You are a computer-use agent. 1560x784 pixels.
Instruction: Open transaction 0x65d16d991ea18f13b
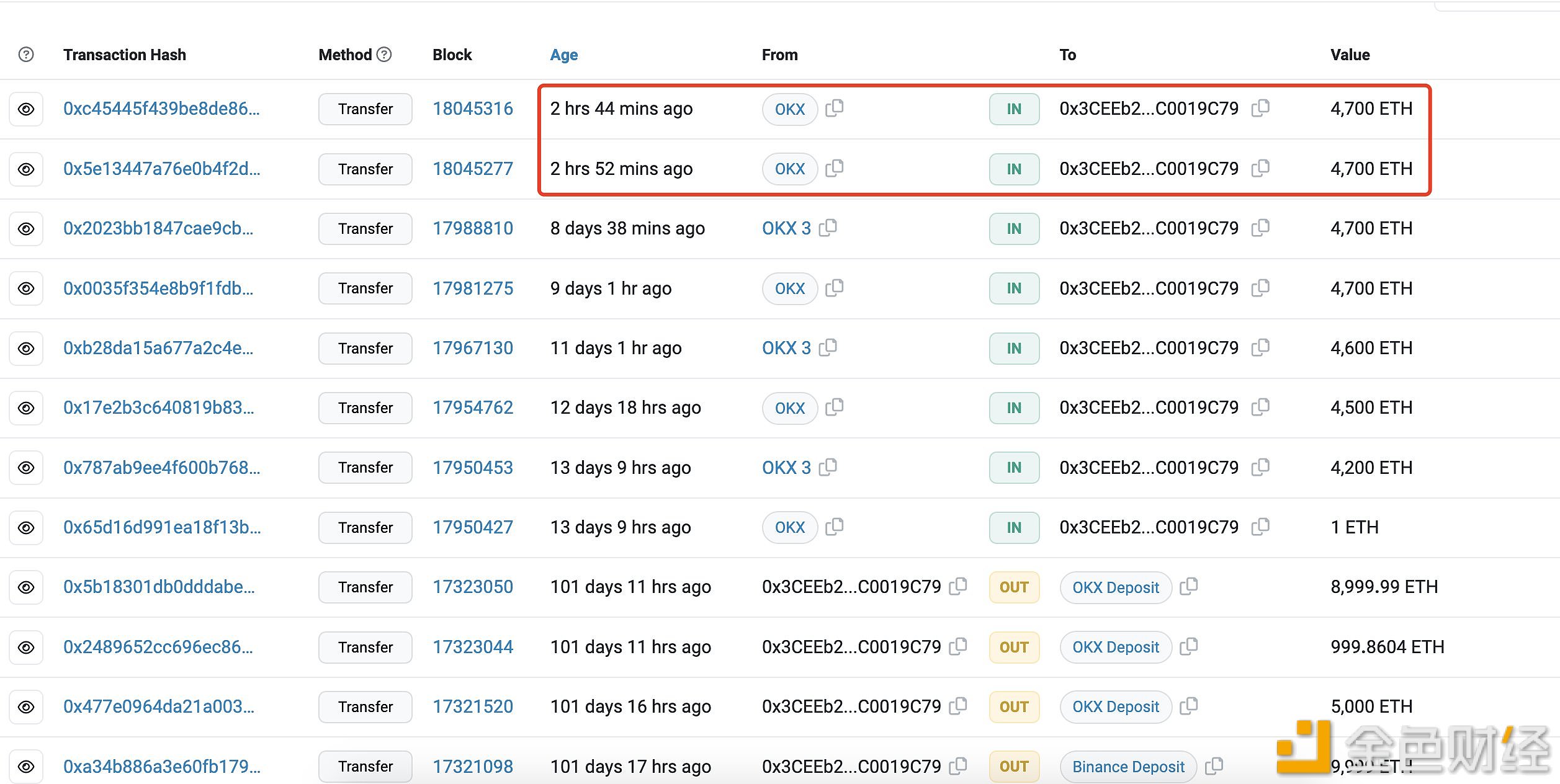point(162,527)
